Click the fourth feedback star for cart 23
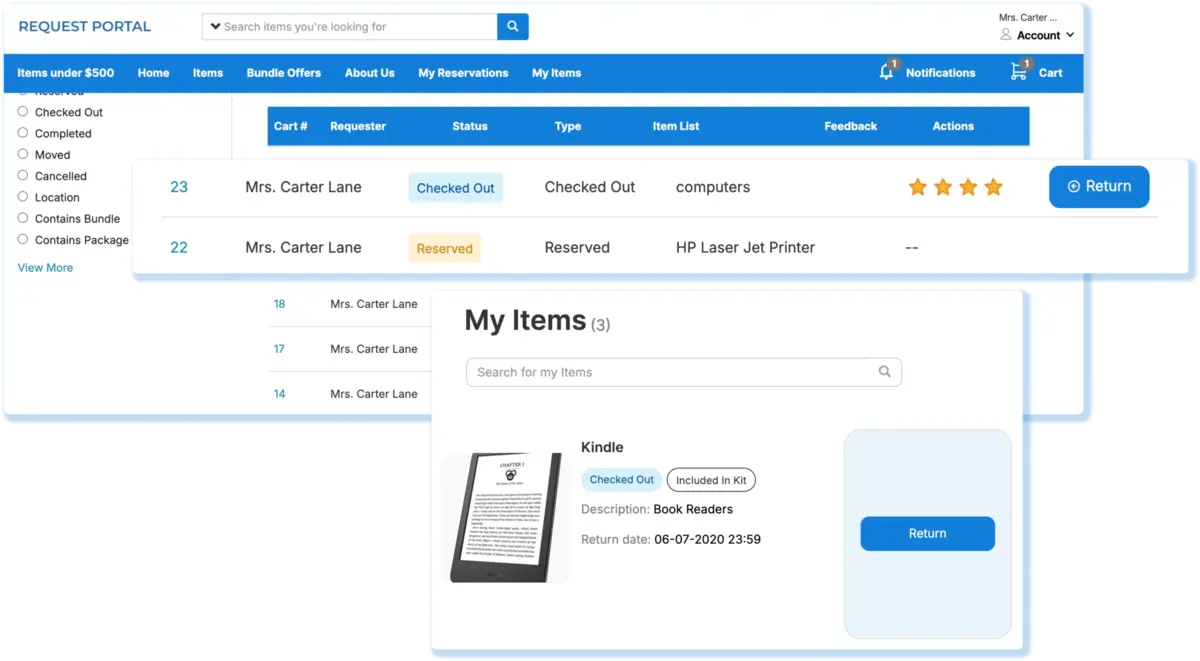 (993, 187)
